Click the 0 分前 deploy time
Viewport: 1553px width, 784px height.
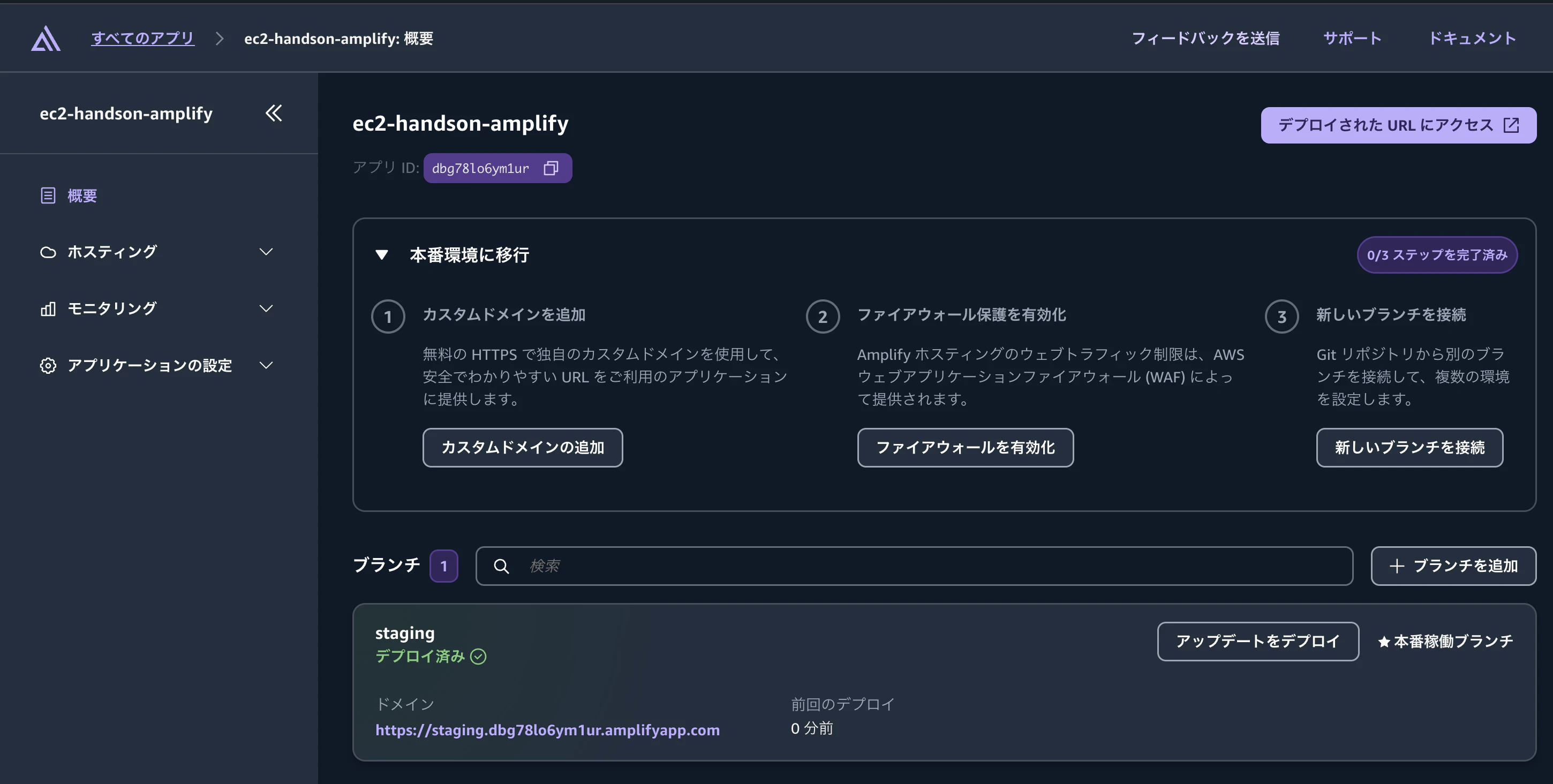[812, 728]
